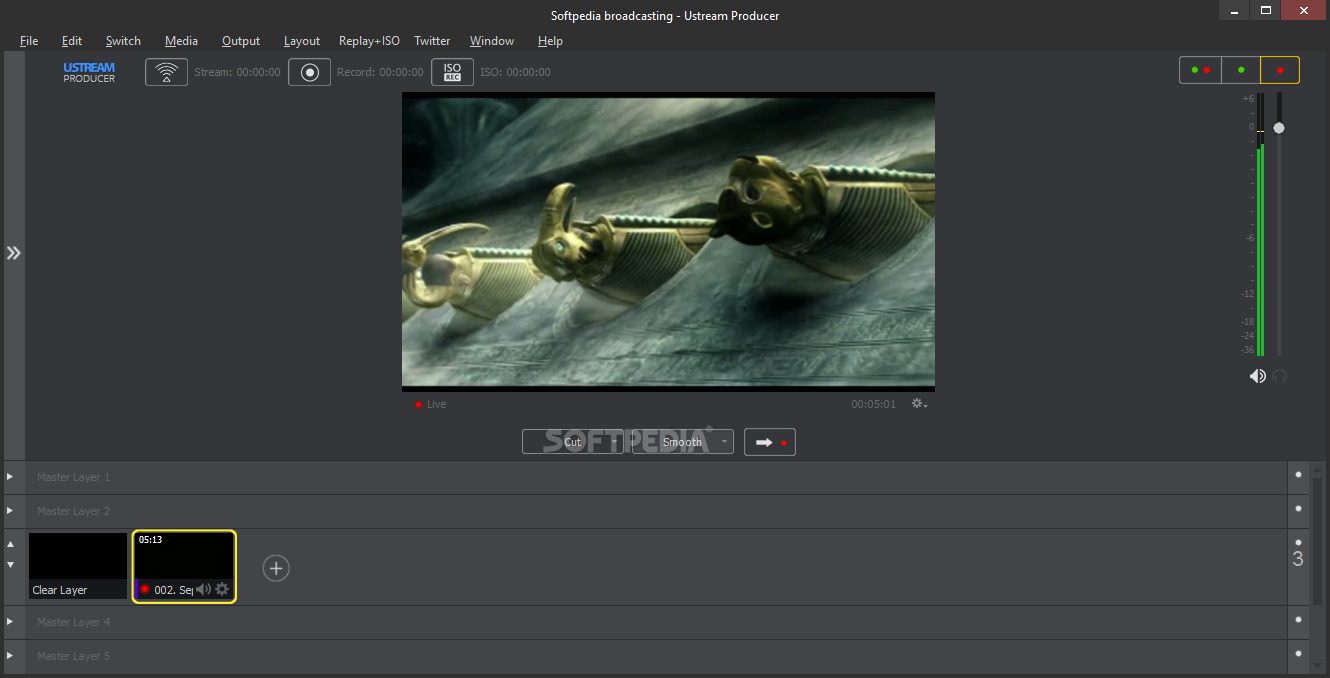Select the 002 shot thumbnail

click(x=184, y=566)
